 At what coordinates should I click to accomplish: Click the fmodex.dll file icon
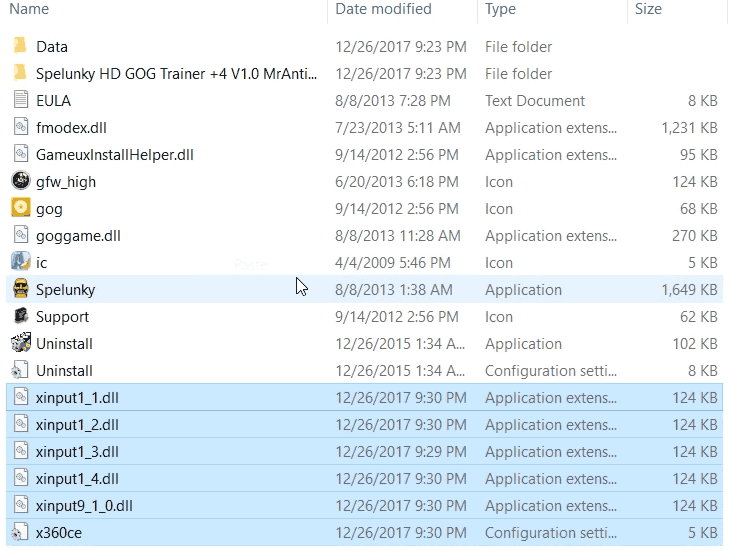21,127
